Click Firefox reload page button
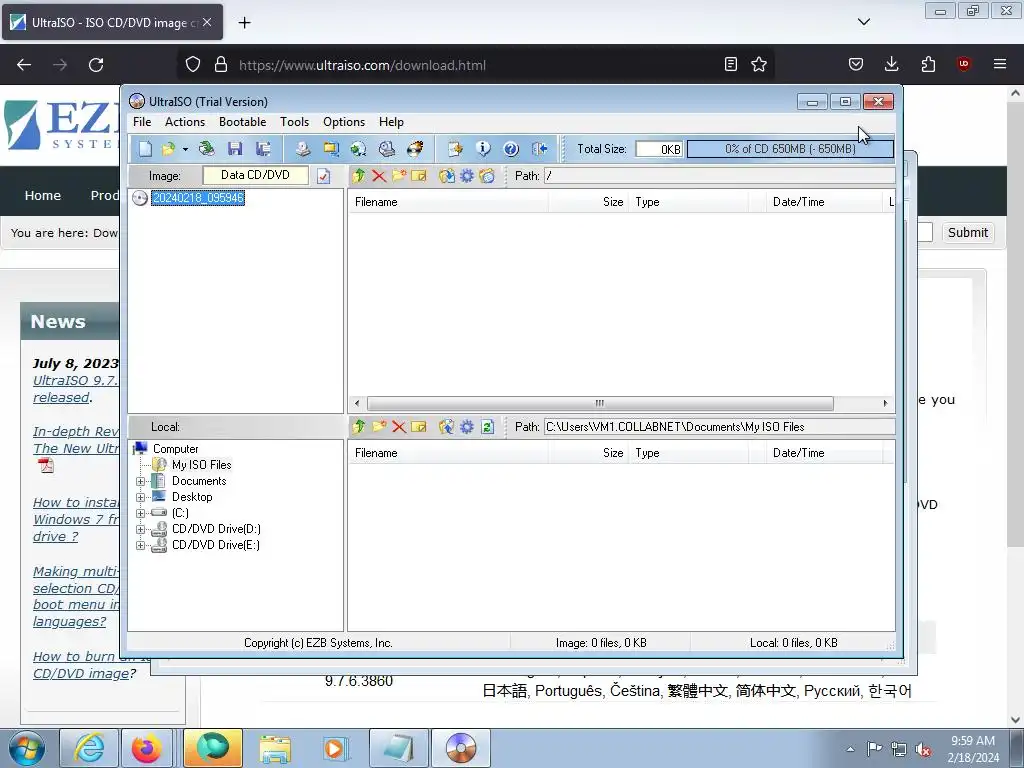The height and width of the screenshot is (768, 1024). click(96, 65)
